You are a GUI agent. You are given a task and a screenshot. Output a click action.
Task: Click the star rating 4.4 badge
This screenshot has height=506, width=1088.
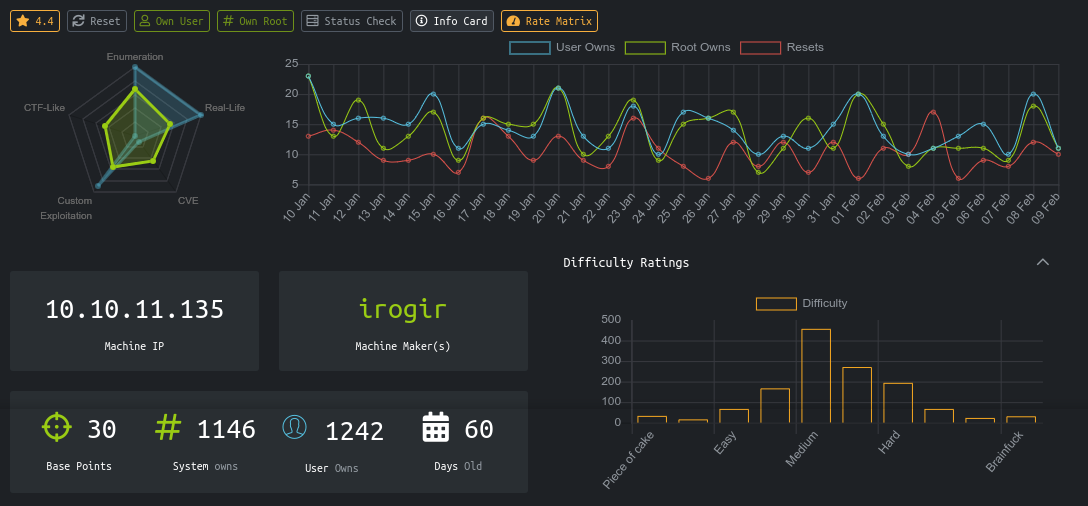click(35, 21)
